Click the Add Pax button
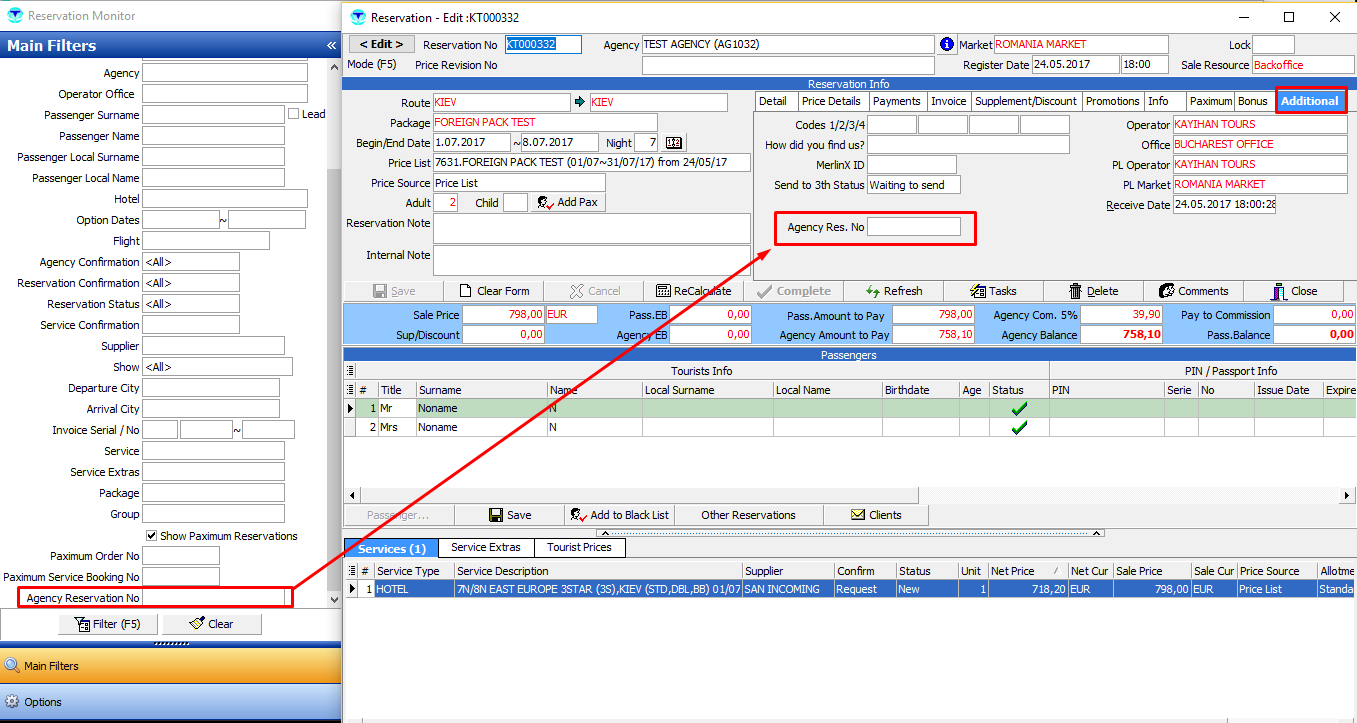 click(568, 203)
